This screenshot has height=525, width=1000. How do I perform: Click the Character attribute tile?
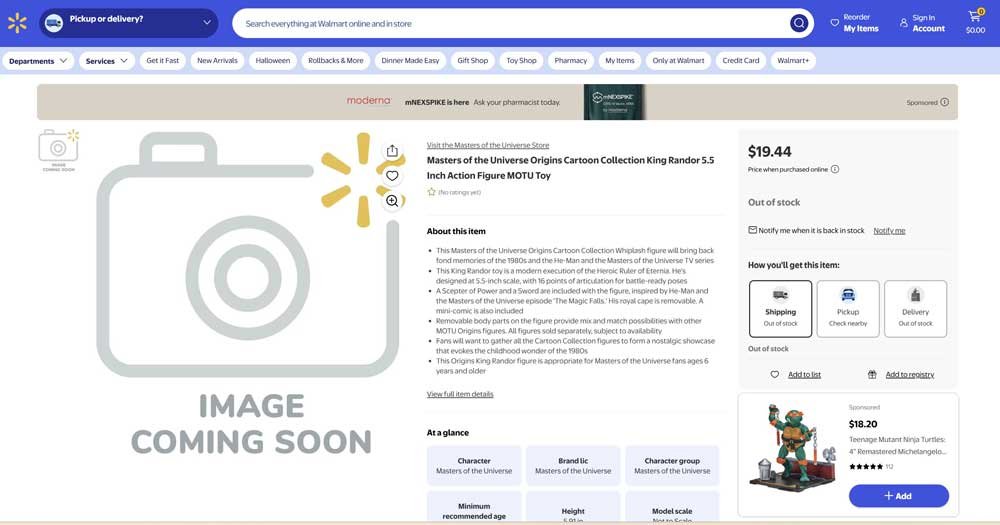pos(474,466)
